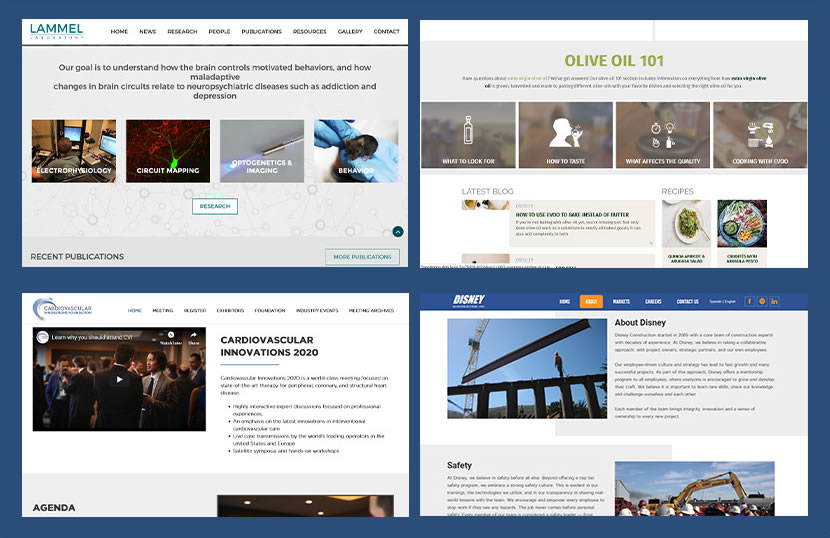Screen dimensions: 830x538
Task: Click the extra virgin olive oil link in intro
Action: pos(528,78)
